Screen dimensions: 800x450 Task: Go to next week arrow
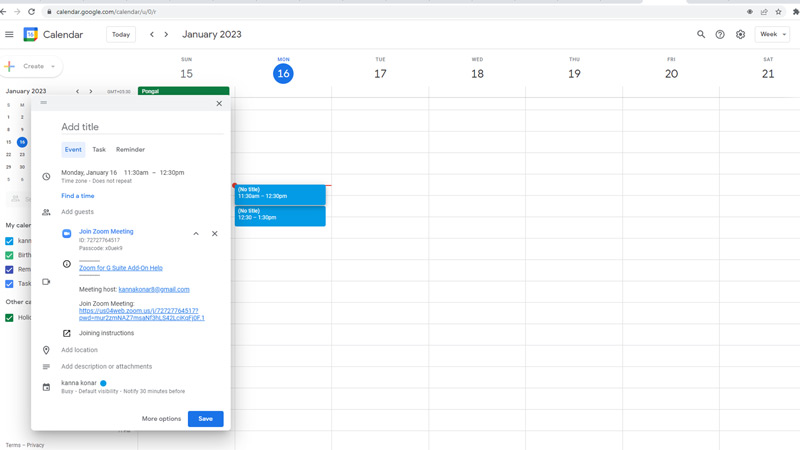(166, 34)
